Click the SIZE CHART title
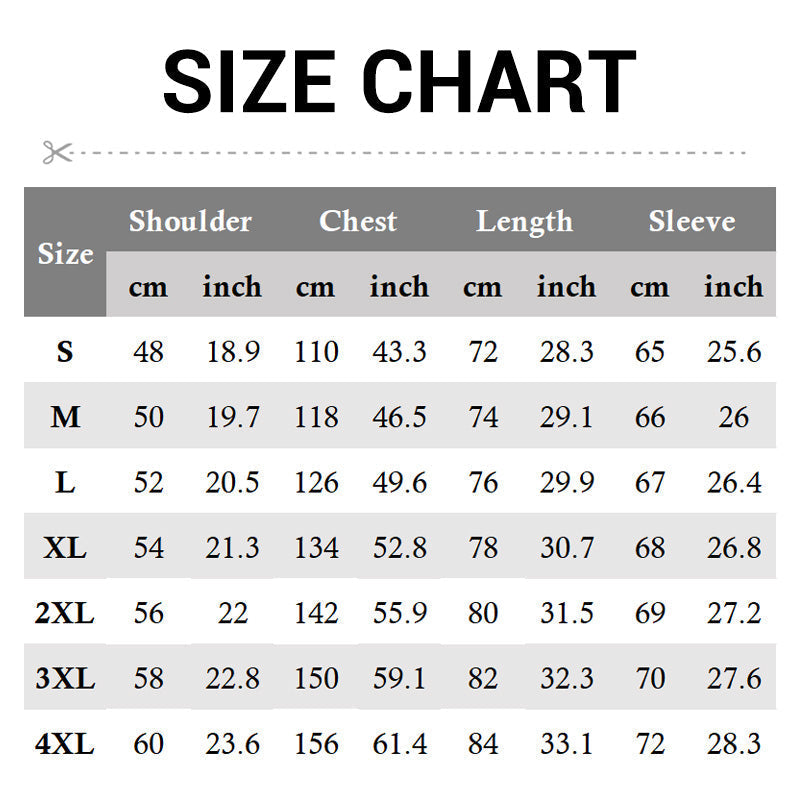 399,81
